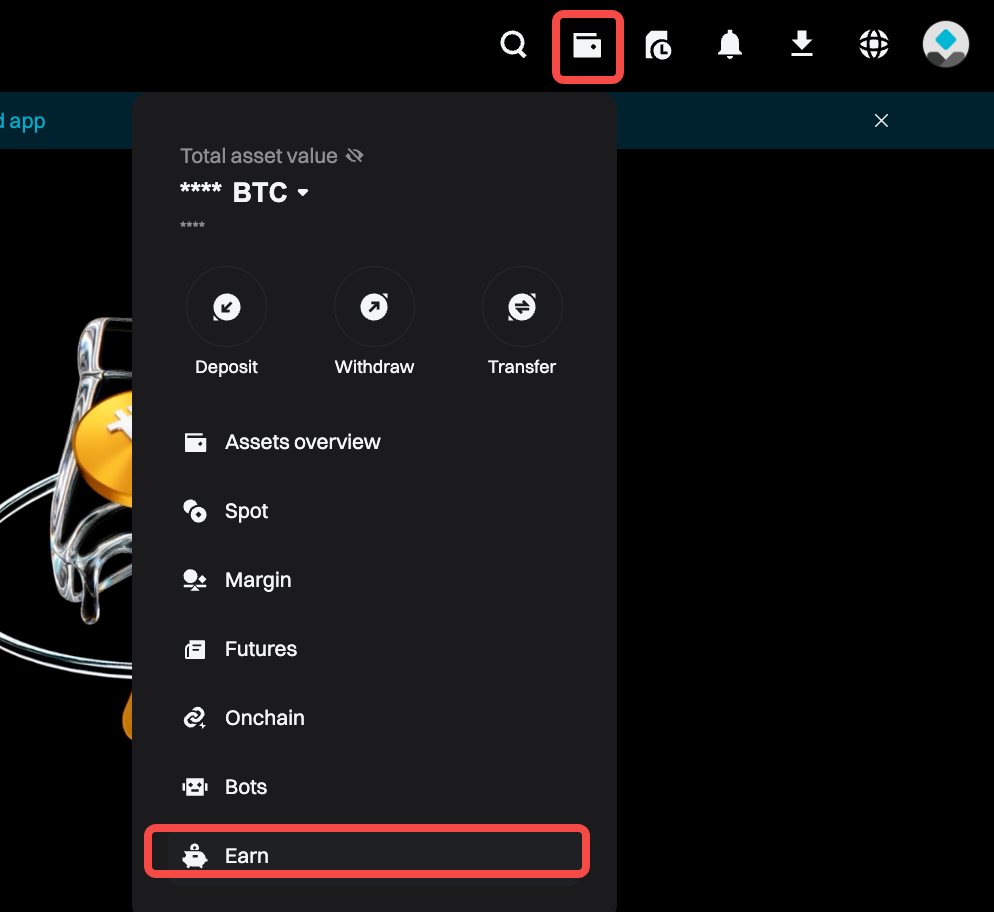The height and width of the screenshot is (912, 994).
Task: Expand the BTC currency dropdown
Action: pos(303,192)
